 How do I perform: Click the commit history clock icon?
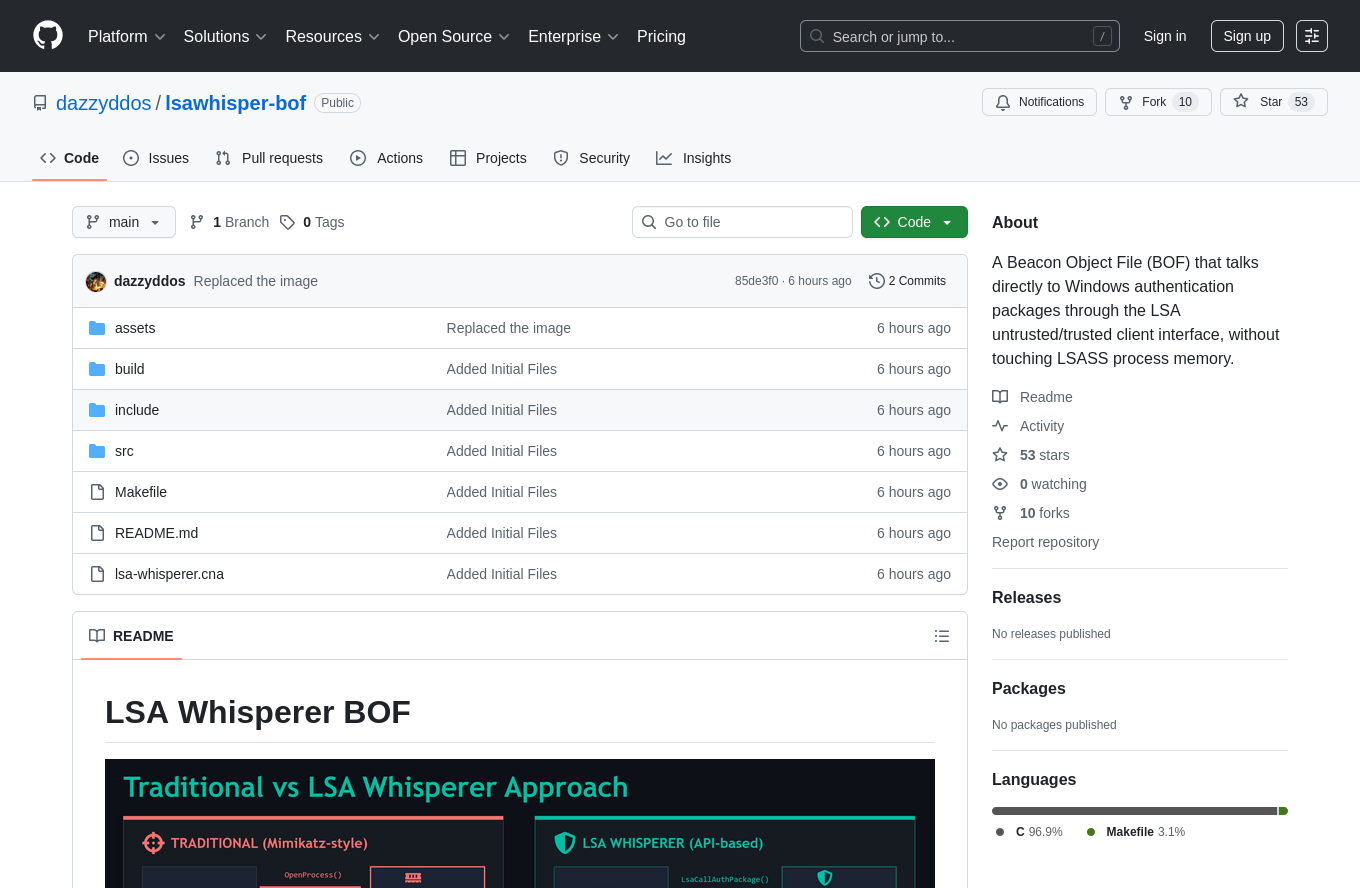tap(876, 281)
